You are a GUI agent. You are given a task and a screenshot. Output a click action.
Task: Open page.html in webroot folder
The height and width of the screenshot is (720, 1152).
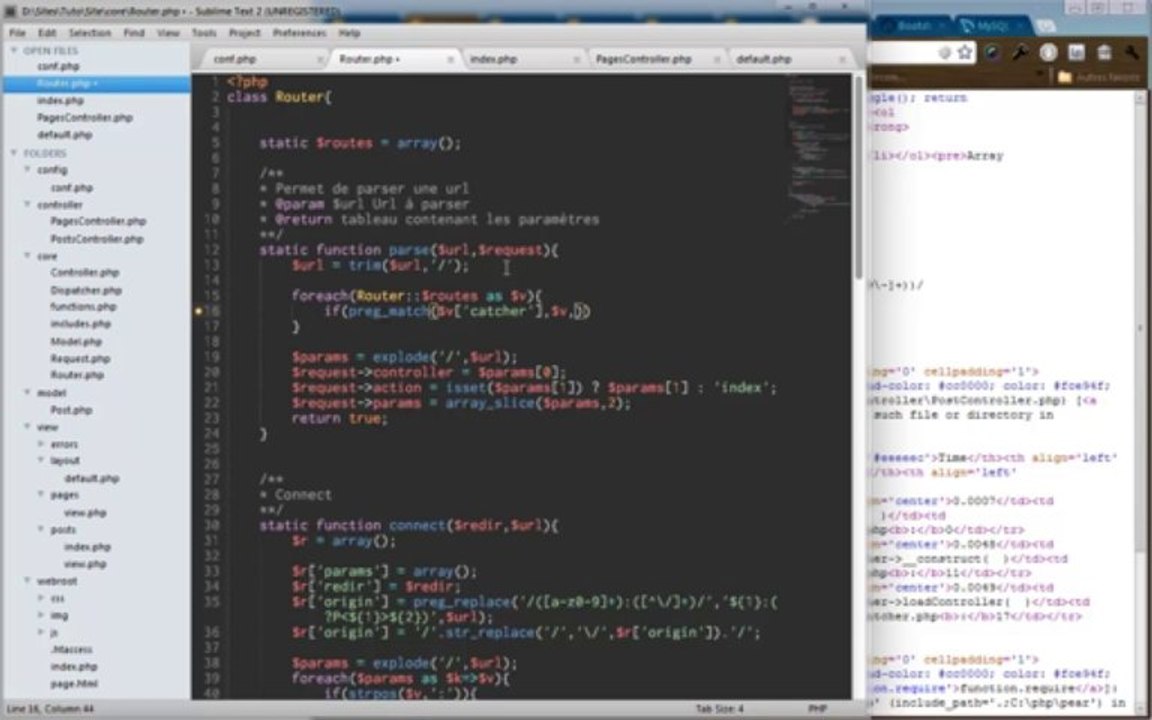click(74, 684)
